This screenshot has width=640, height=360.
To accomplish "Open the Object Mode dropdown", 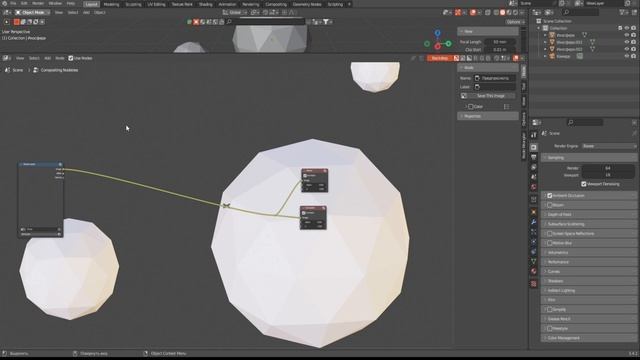I will tap(33, 13).
